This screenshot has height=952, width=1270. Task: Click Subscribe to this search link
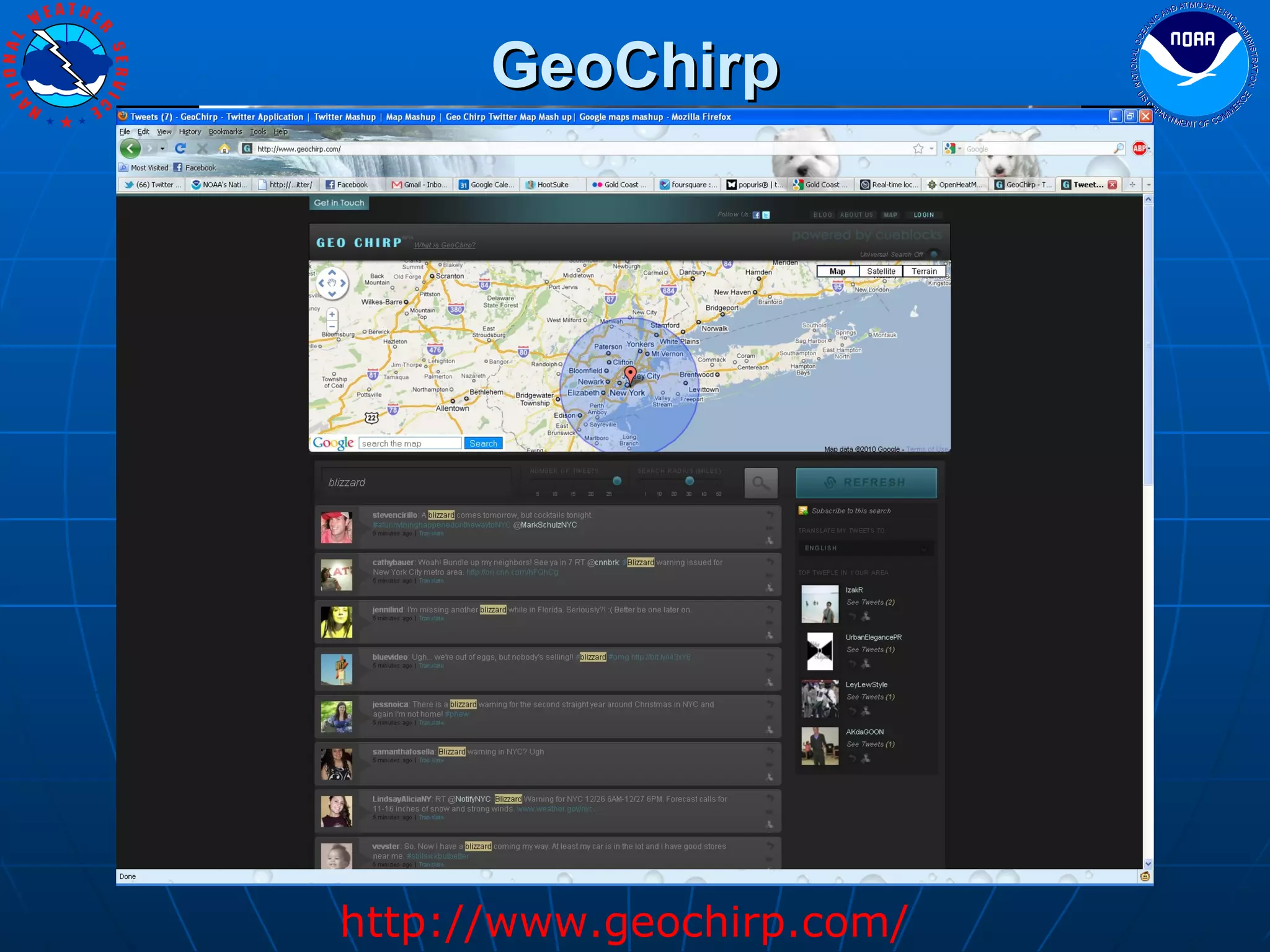click(851, 511)
